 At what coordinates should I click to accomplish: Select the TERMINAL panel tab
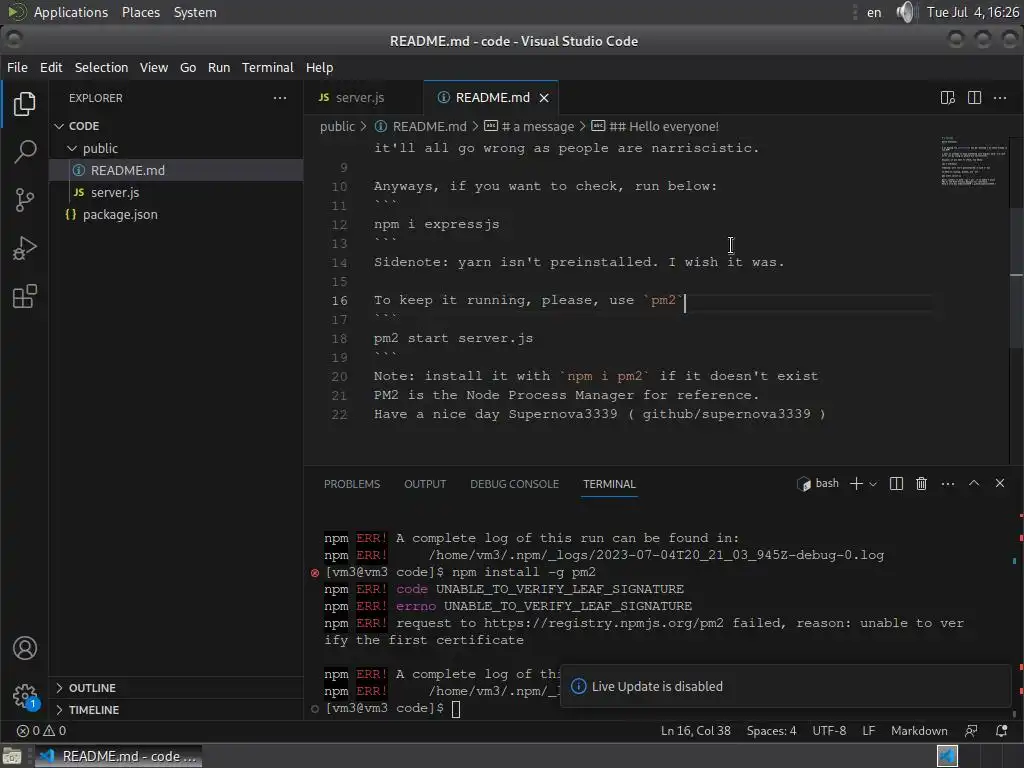point(609,484)
